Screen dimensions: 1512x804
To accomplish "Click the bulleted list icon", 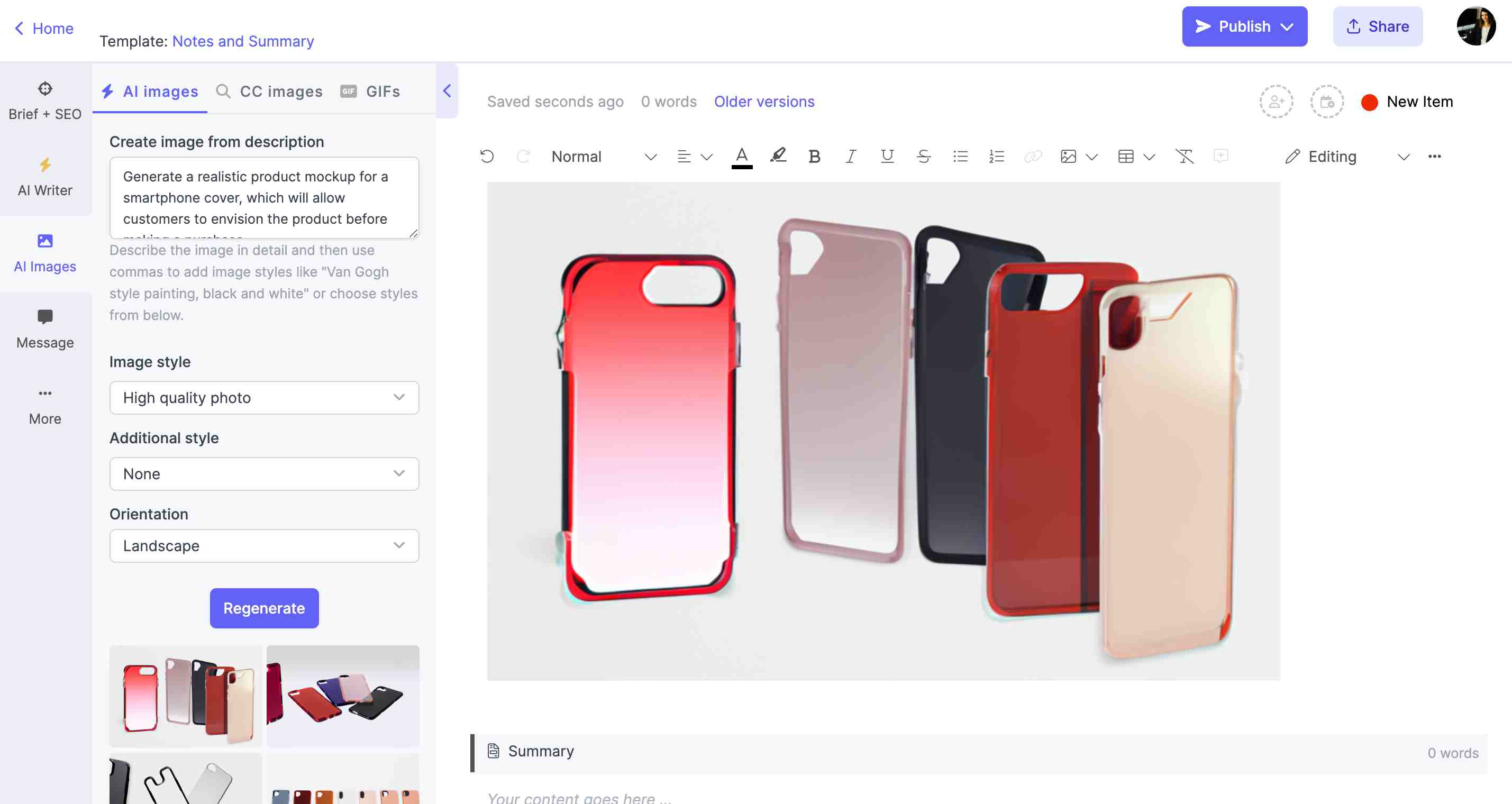I will (959, 156).
